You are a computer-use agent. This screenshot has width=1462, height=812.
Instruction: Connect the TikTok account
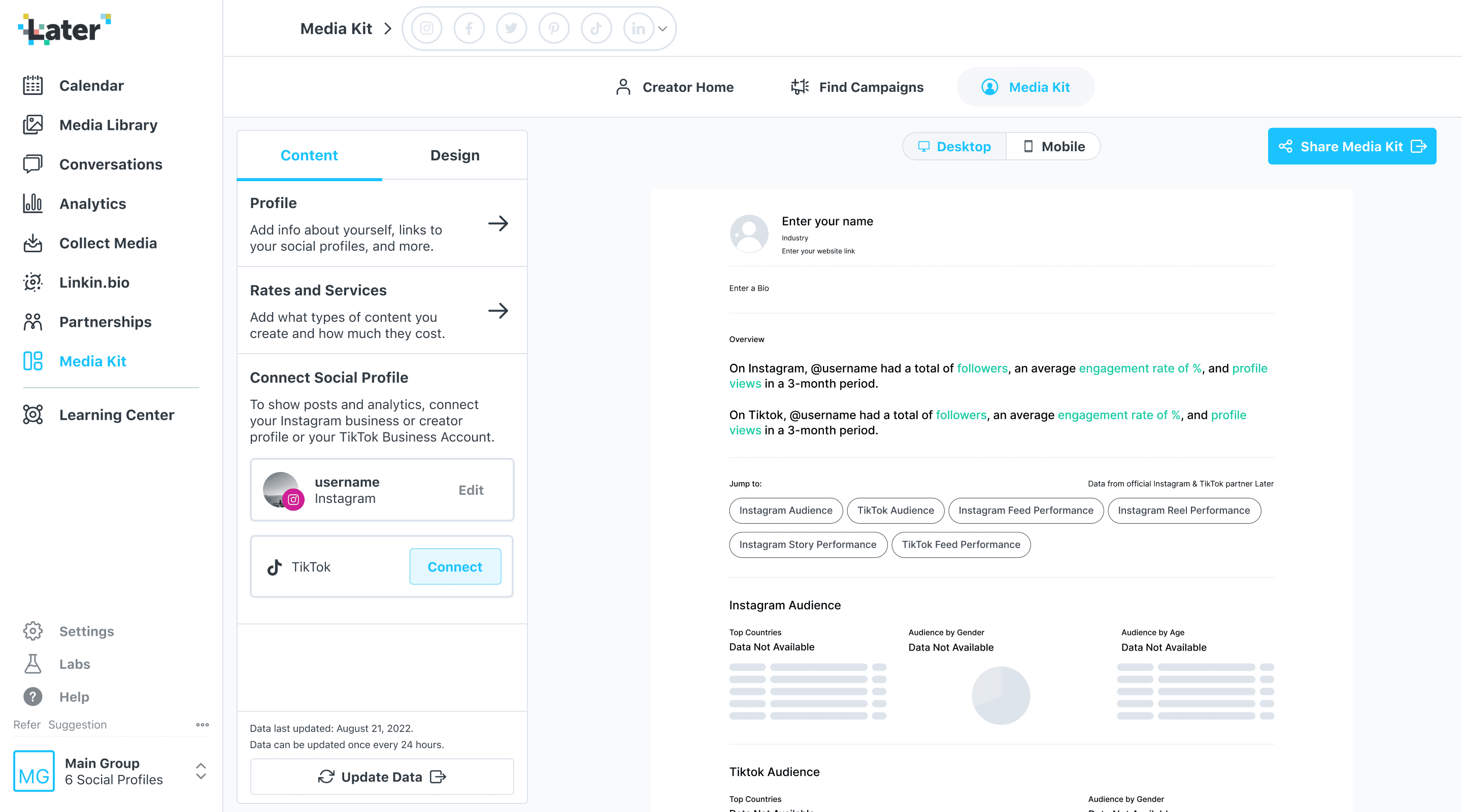455,566
